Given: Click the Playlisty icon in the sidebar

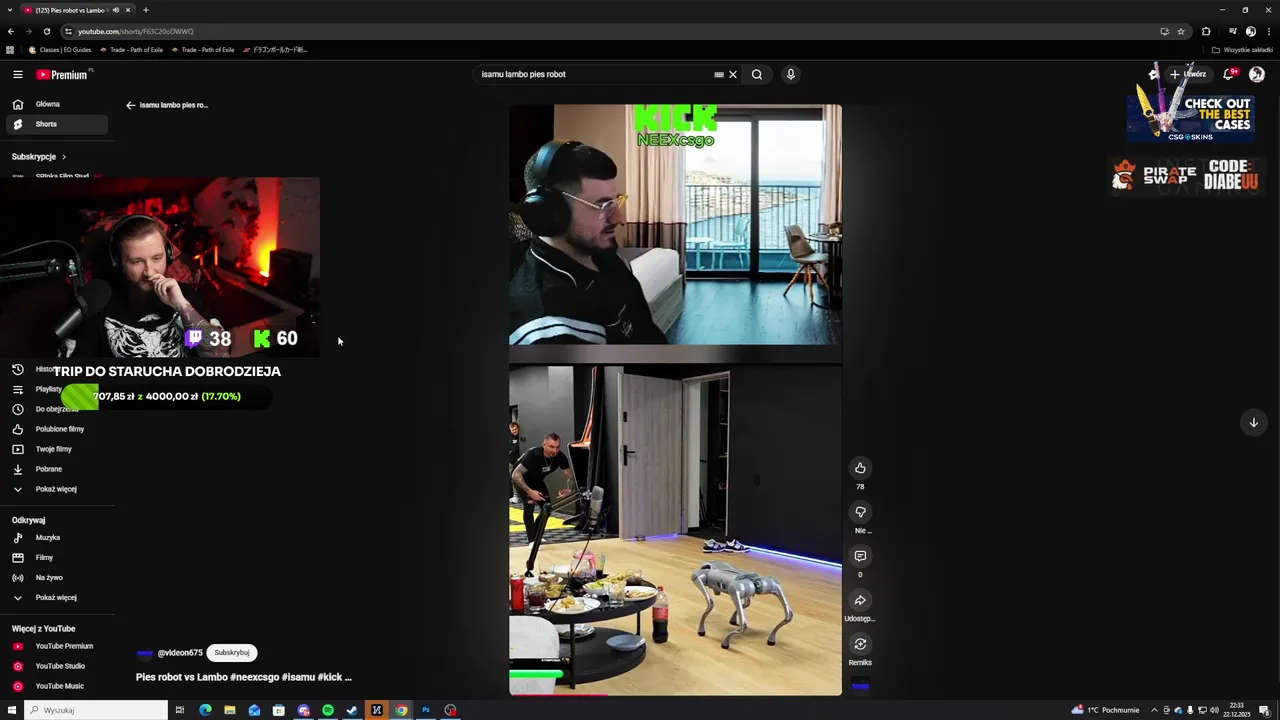Looking at the screenshot, I should coord(17,389).
